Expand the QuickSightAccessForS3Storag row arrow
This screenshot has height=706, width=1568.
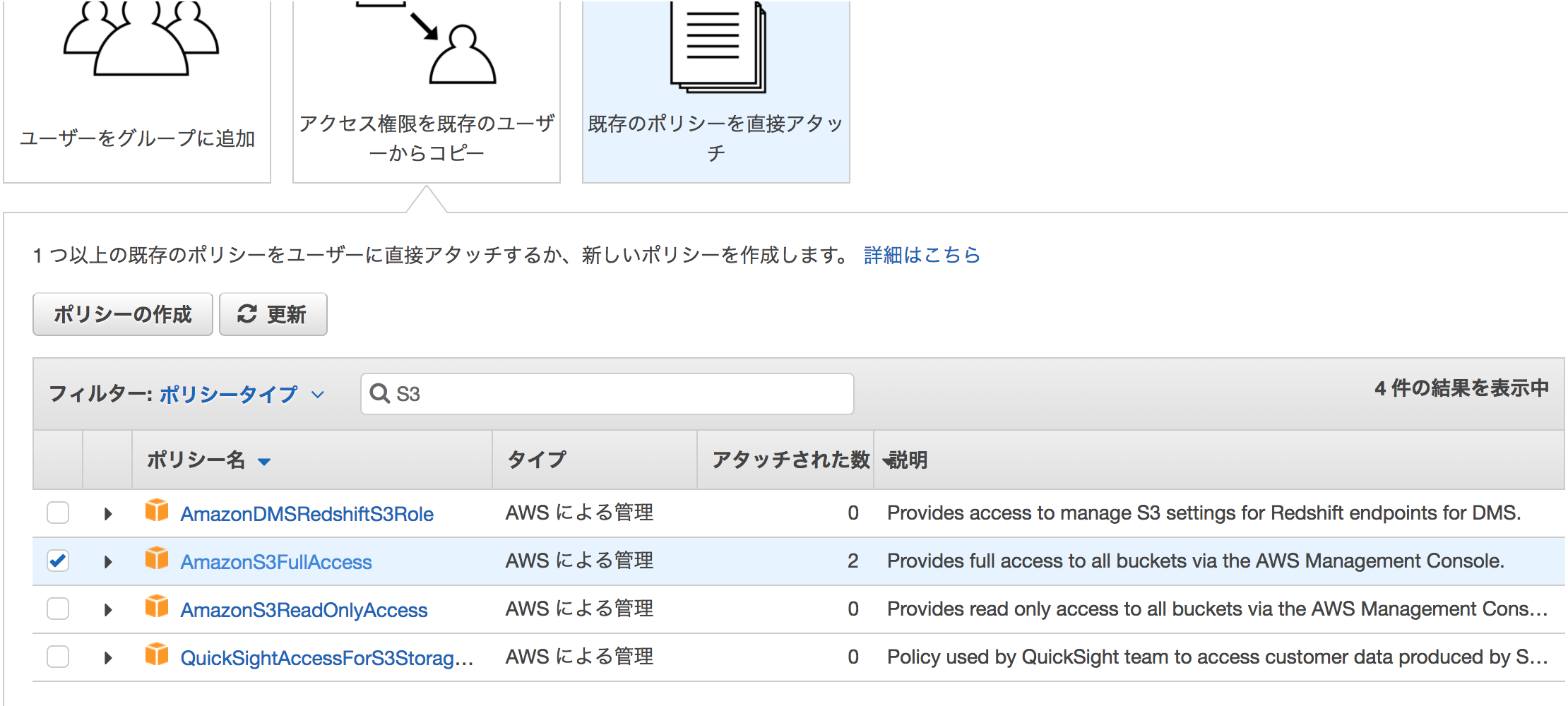click(107, 657)
